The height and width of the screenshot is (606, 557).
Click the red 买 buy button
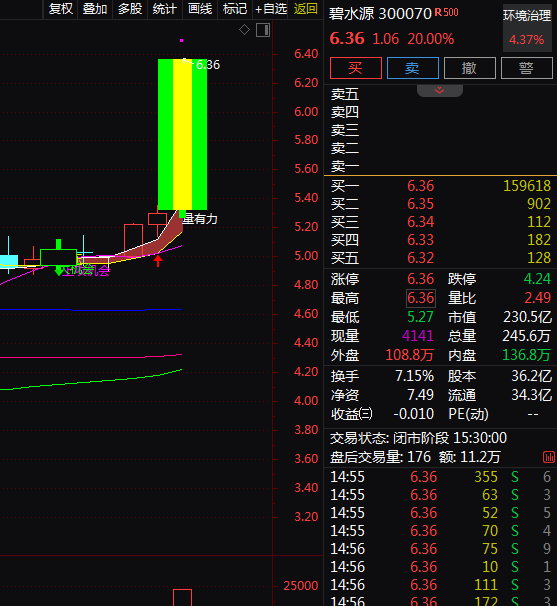[x=356, y=68]
